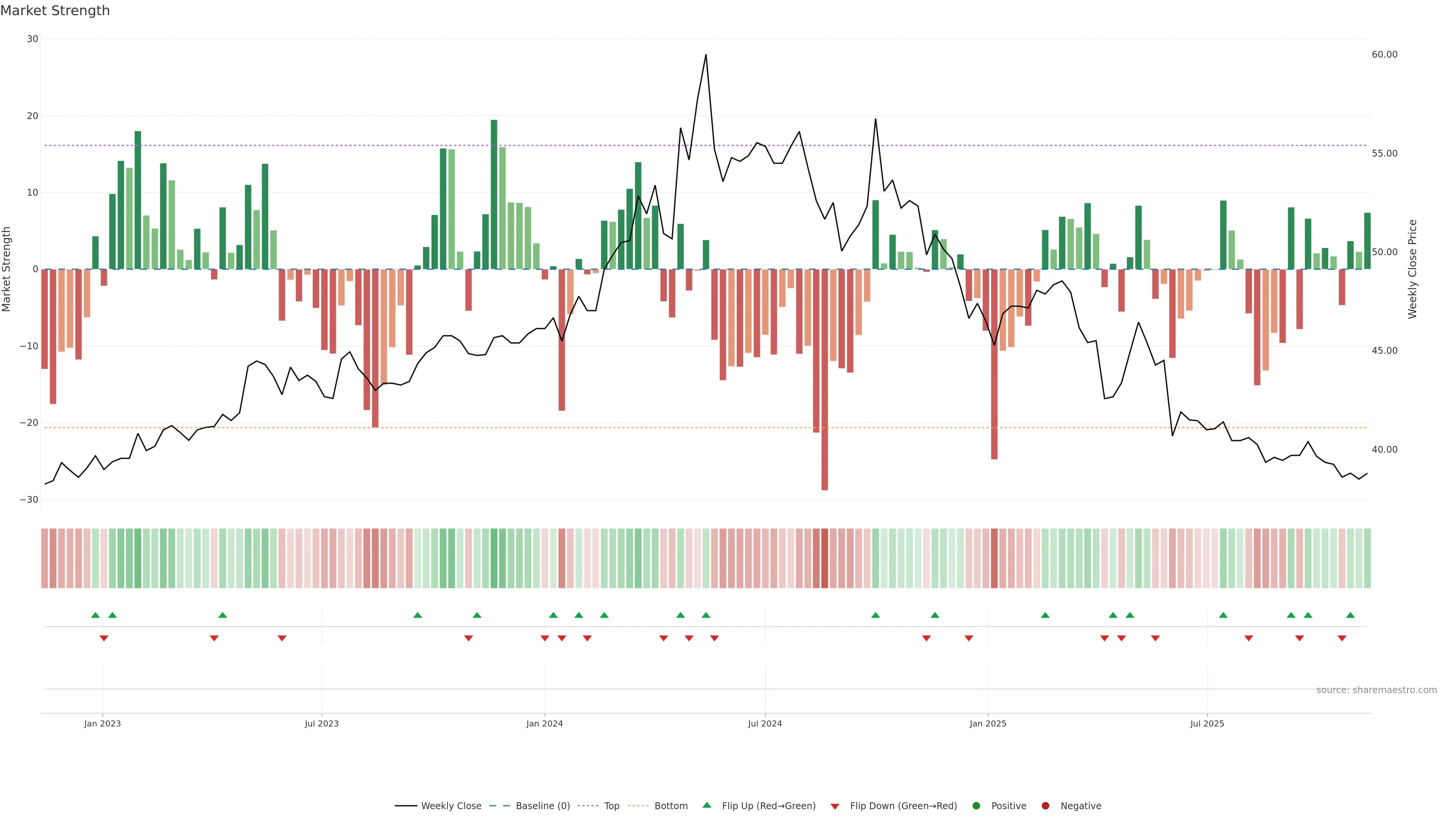Viewport: 1456px width, 819px height.
Task: Click the leftmost red flip-down triangle marker
Action: pos(104,638)
